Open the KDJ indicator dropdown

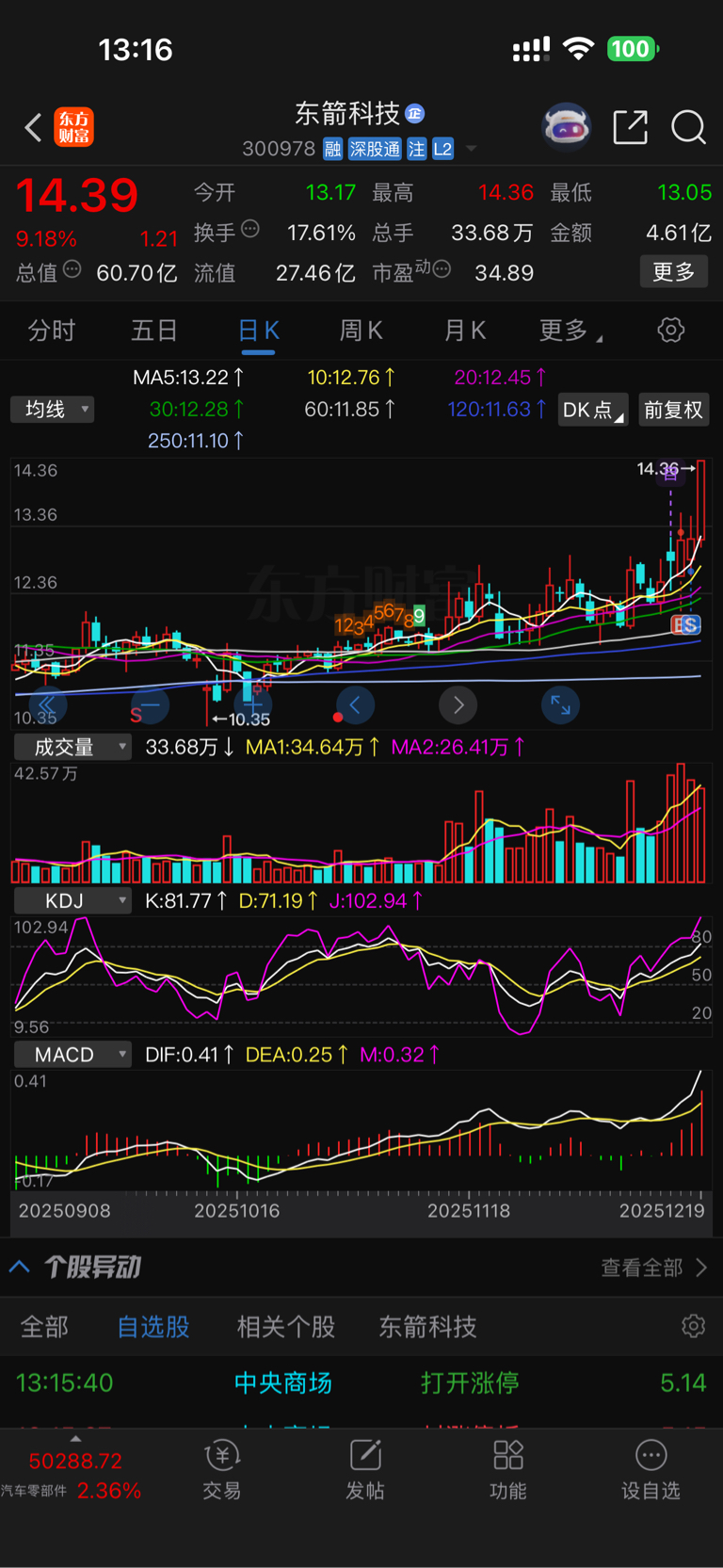(x=72, y=900)
